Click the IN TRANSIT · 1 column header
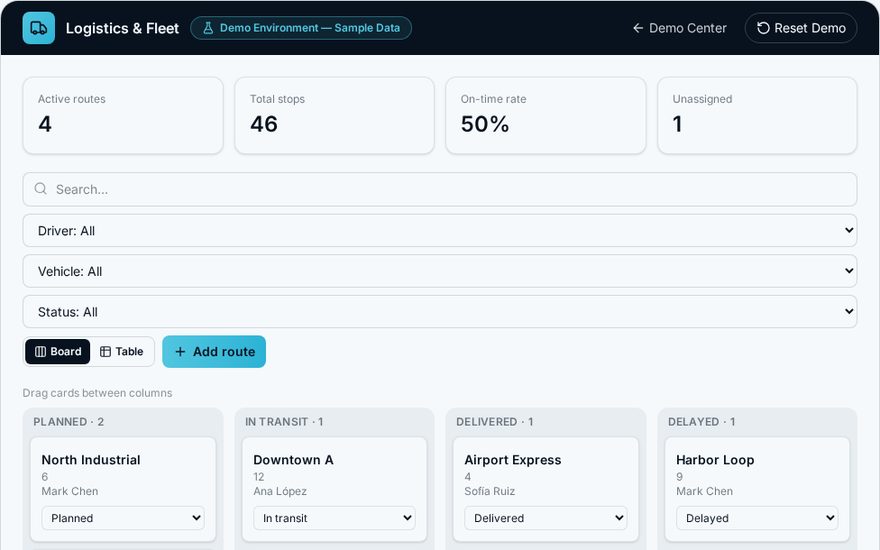Image resolution: width=880 pixels, height=550 pixels. pos(284,421)
